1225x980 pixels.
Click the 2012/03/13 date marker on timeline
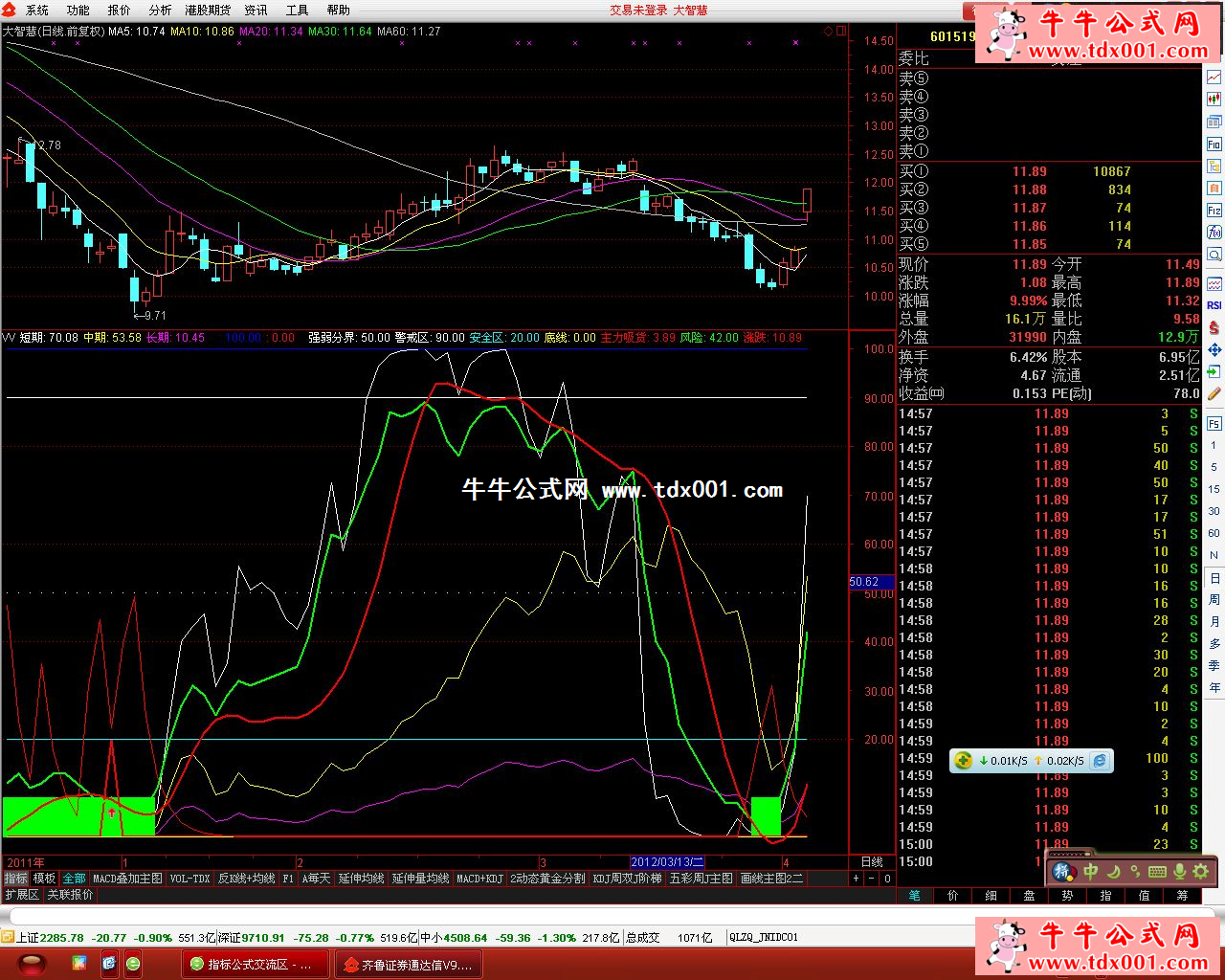667,861
